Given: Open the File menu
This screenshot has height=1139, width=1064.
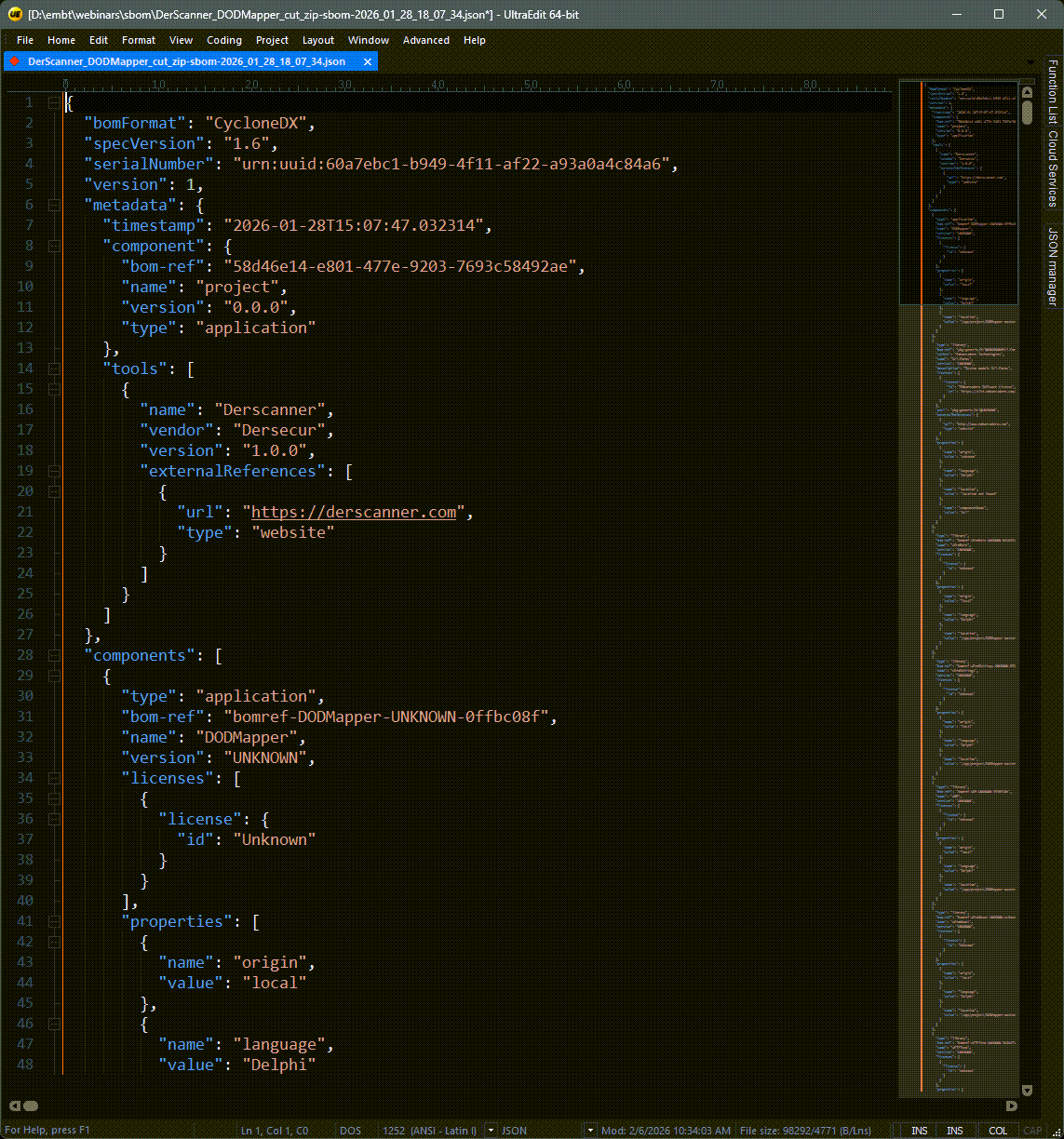Looking at the screenshot, I should pyautogui.click(x=25, y=40).
